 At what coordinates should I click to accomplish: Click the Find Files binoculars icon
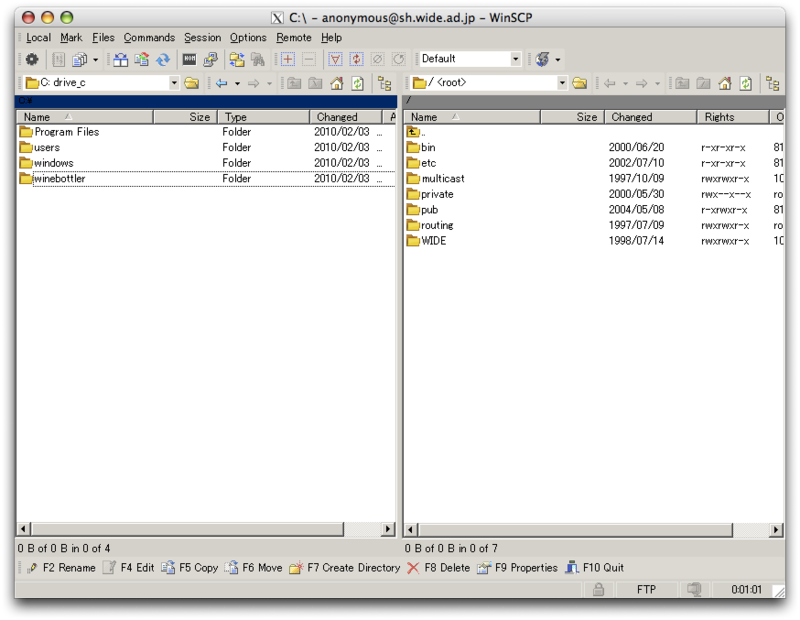[258, 59]
